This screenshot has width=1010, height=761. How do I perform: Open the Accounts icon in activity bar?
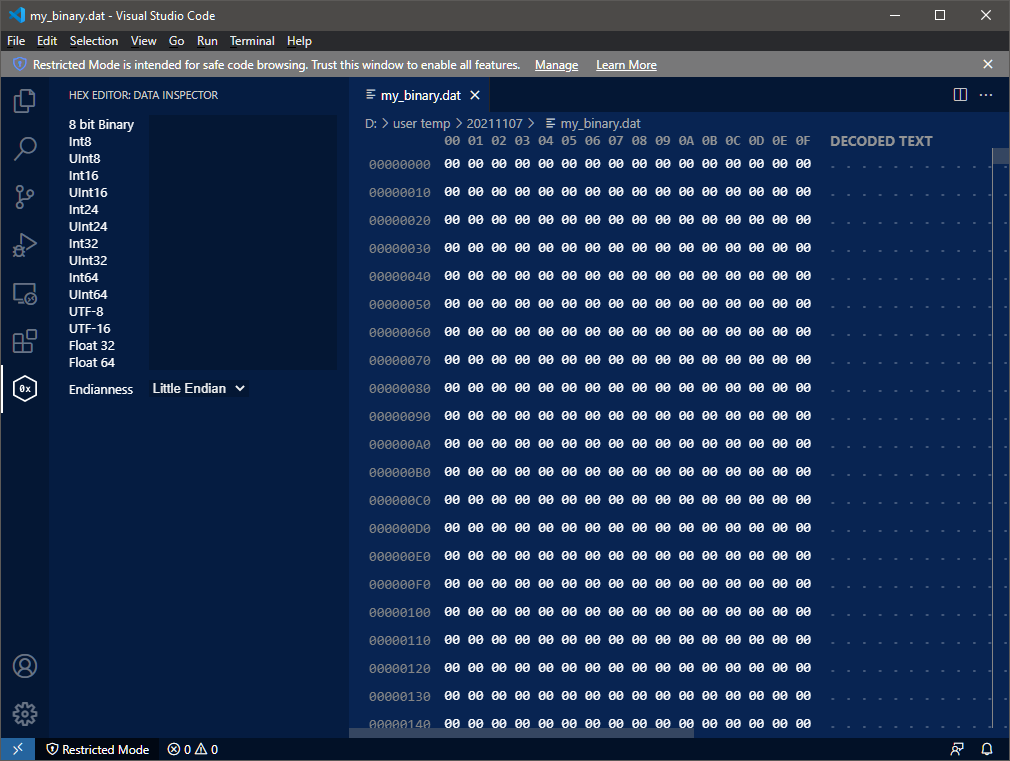click(x=24, y=666)
